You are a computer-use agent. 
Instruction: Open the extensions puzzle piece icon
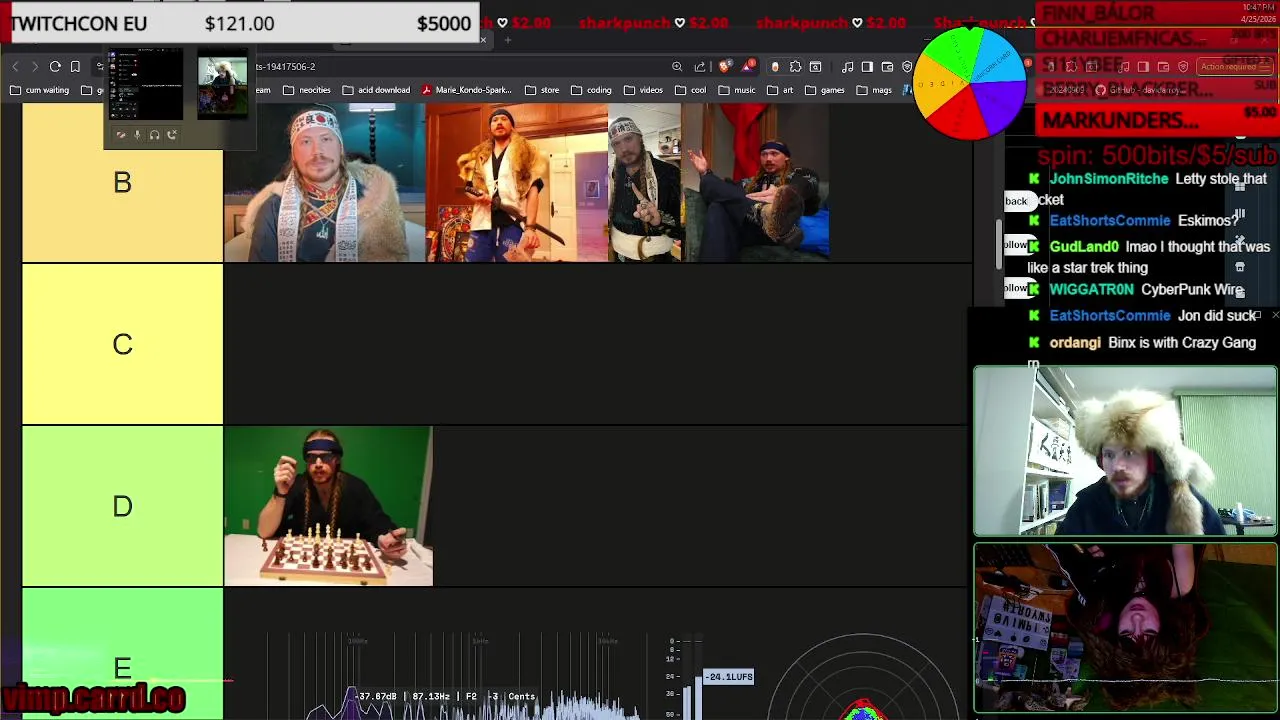tap(795, 67)
